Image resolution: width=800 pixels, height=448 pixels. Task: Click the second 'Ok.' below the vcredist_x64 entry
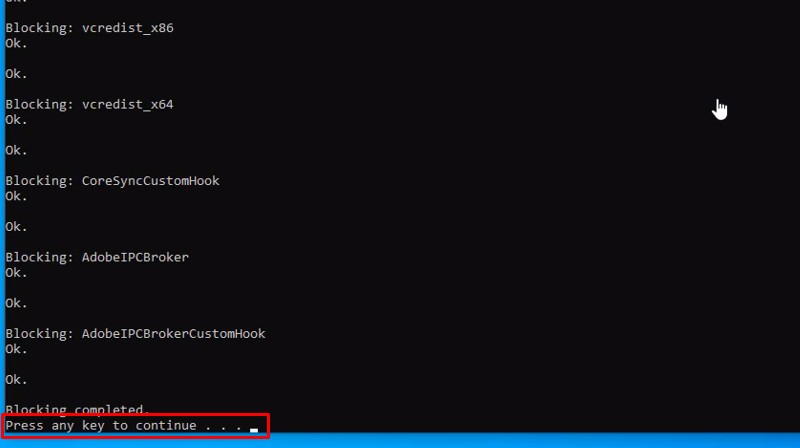[x=16, y=150]
